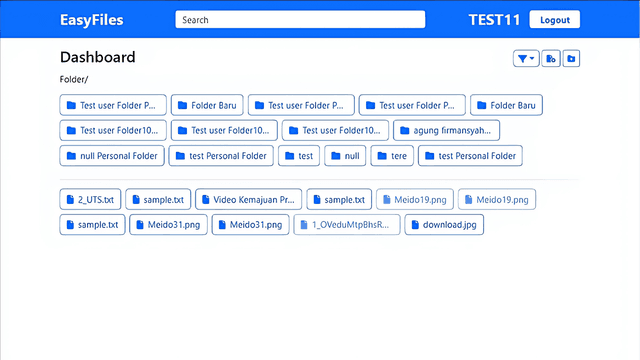Open the 1_OVeduMtpBhsR... file
640x360 pixels.
point(347,224)
